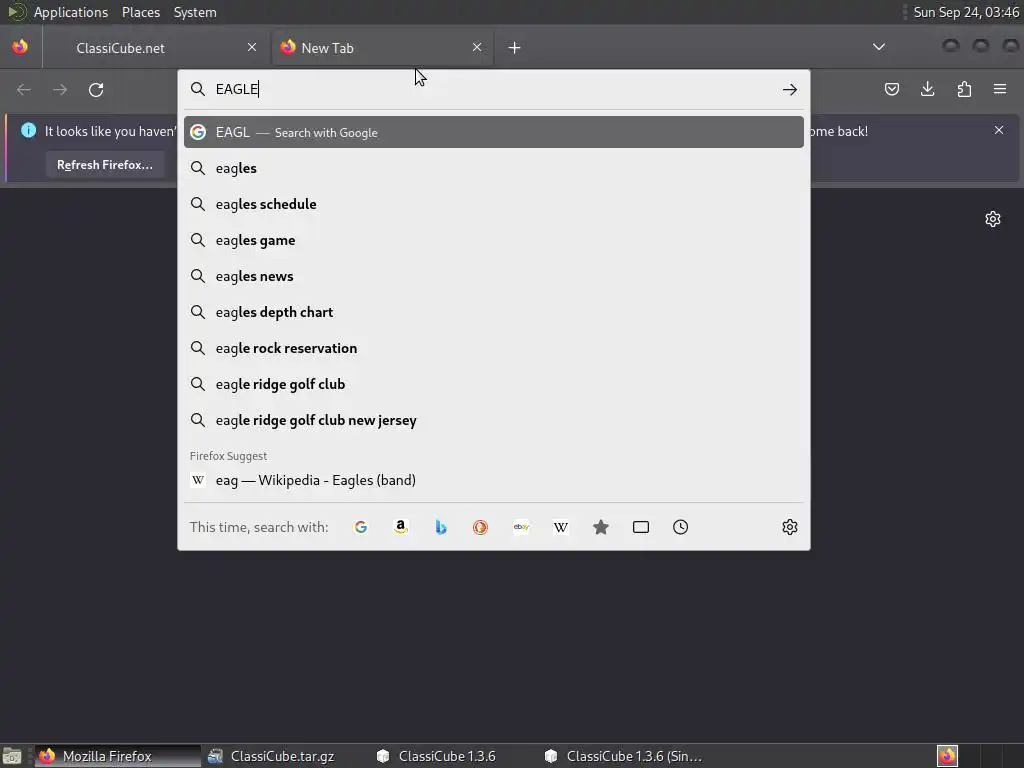Open the System menu
Image resolution: width=1024 pixels, height=768 pixels.
coord(195,12)
